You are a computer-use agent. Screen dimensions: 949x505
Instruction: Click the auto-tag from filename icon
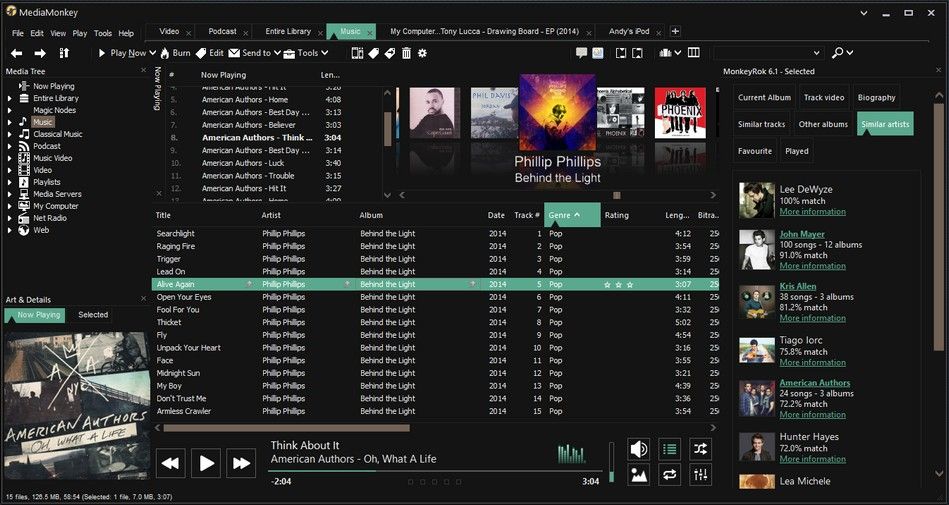(x=373, y=53)
